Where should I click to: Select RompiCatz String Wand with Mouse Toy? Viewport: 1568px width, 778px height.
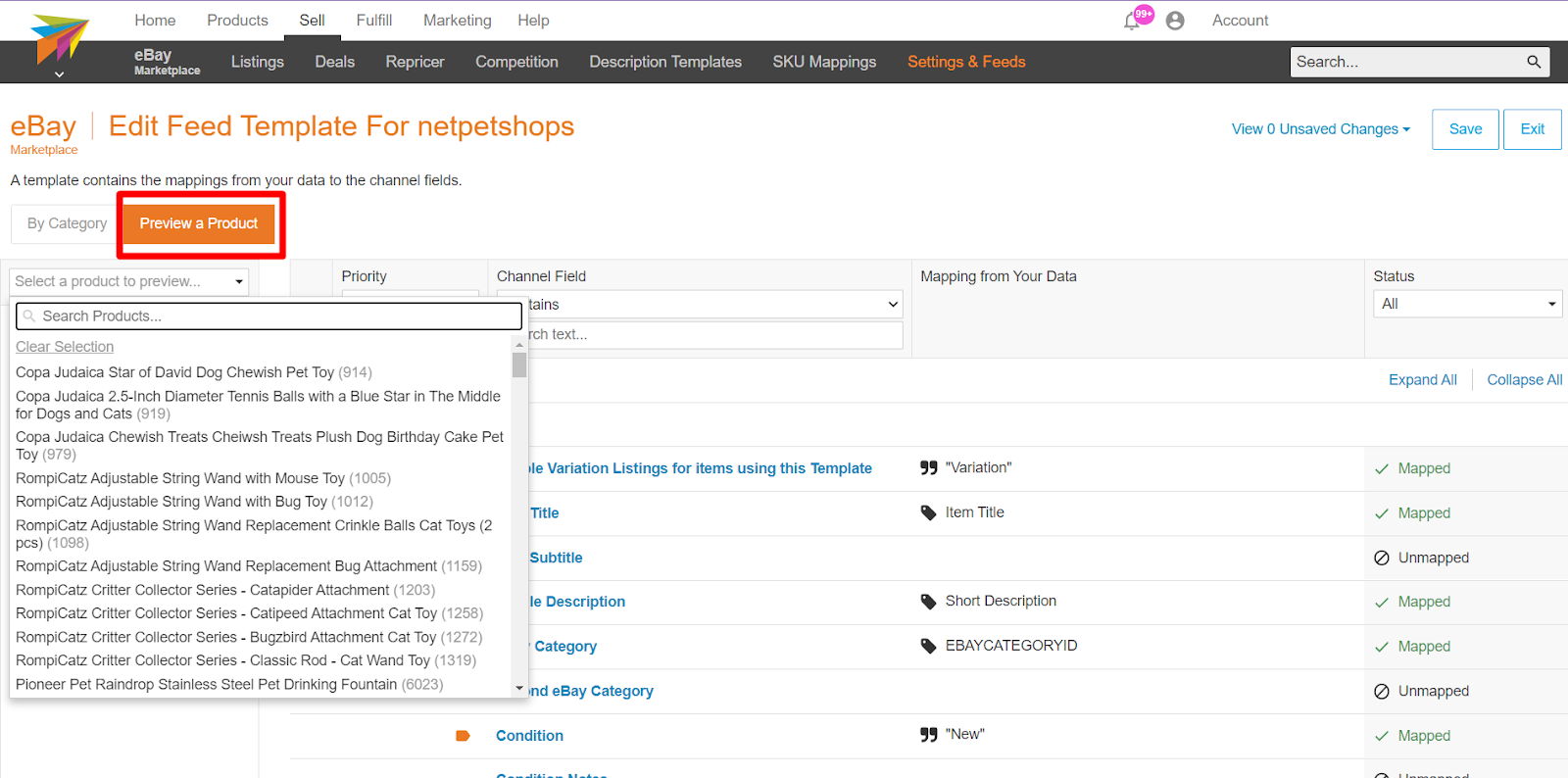pyautogui.click(x=203, y=478)
